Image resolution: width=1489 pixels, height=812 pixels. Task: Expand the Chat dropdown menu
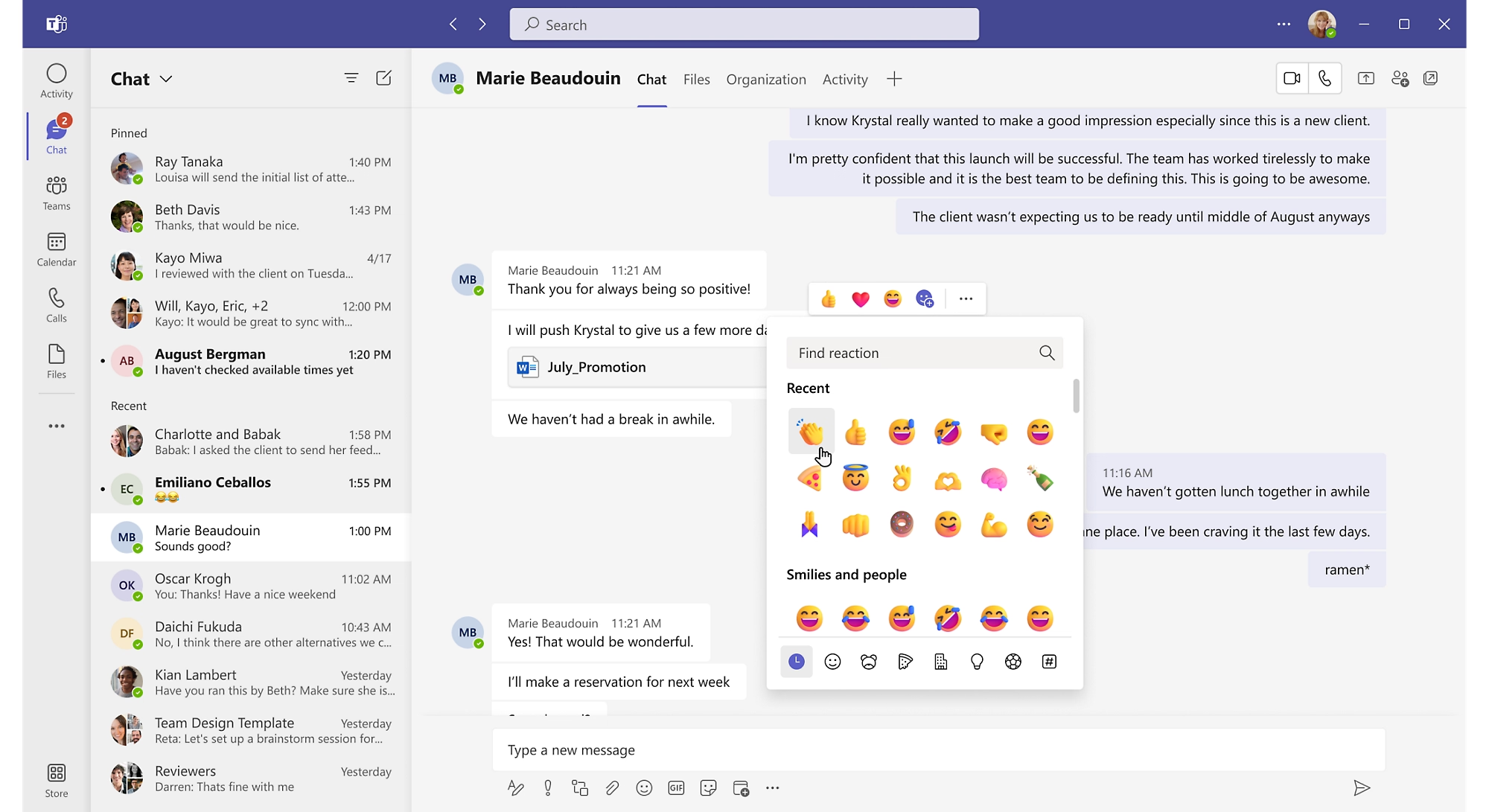[x=166, y=78]
